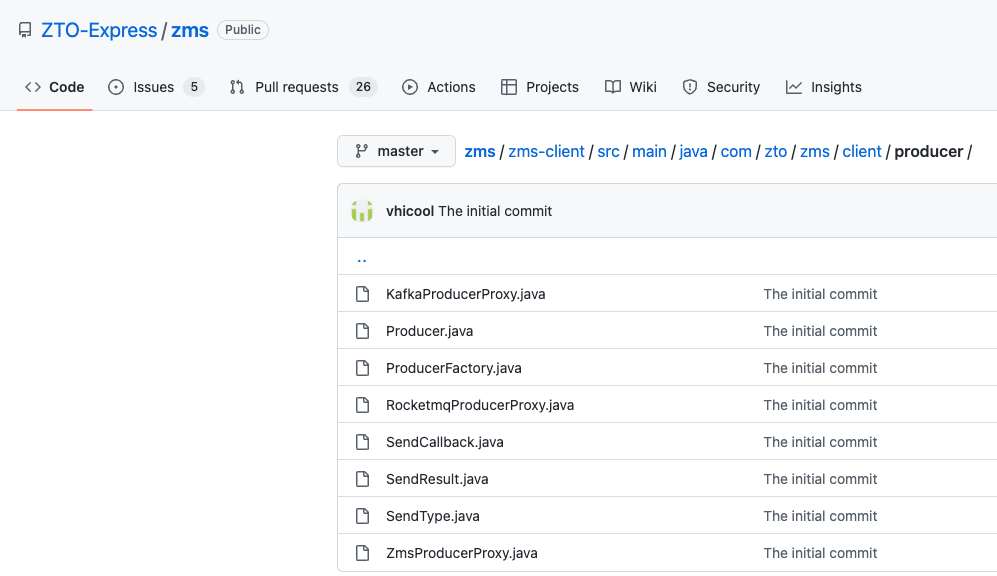
Task: Go up to parent directory via the two dots
Action: (362, 257)
